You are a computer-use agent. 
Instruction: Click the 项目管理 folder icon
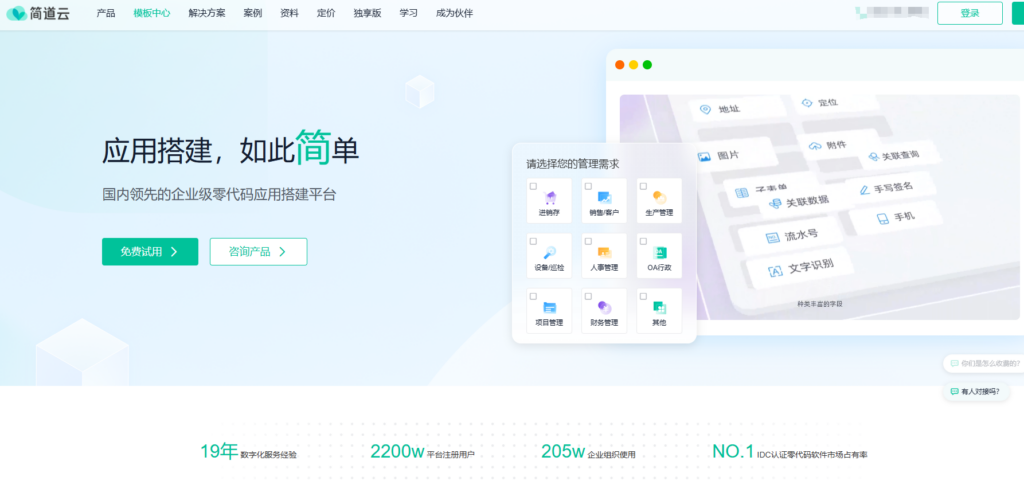tap(550, 307)
